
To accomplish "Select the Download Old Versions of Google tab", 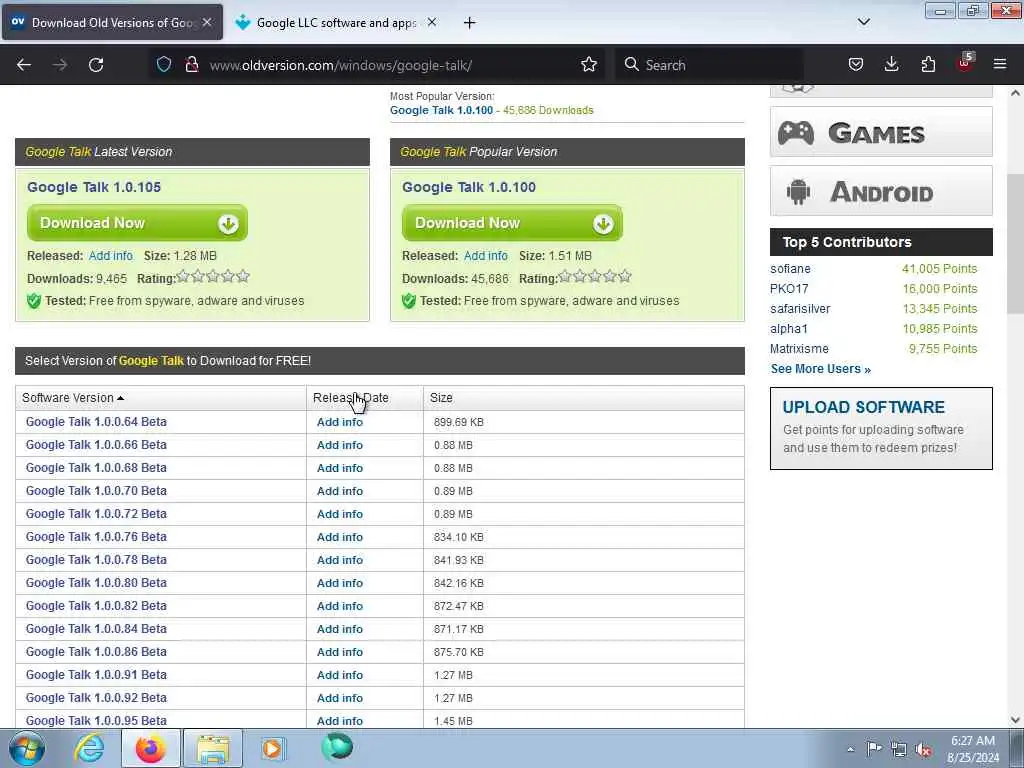I will click(112, 23).
